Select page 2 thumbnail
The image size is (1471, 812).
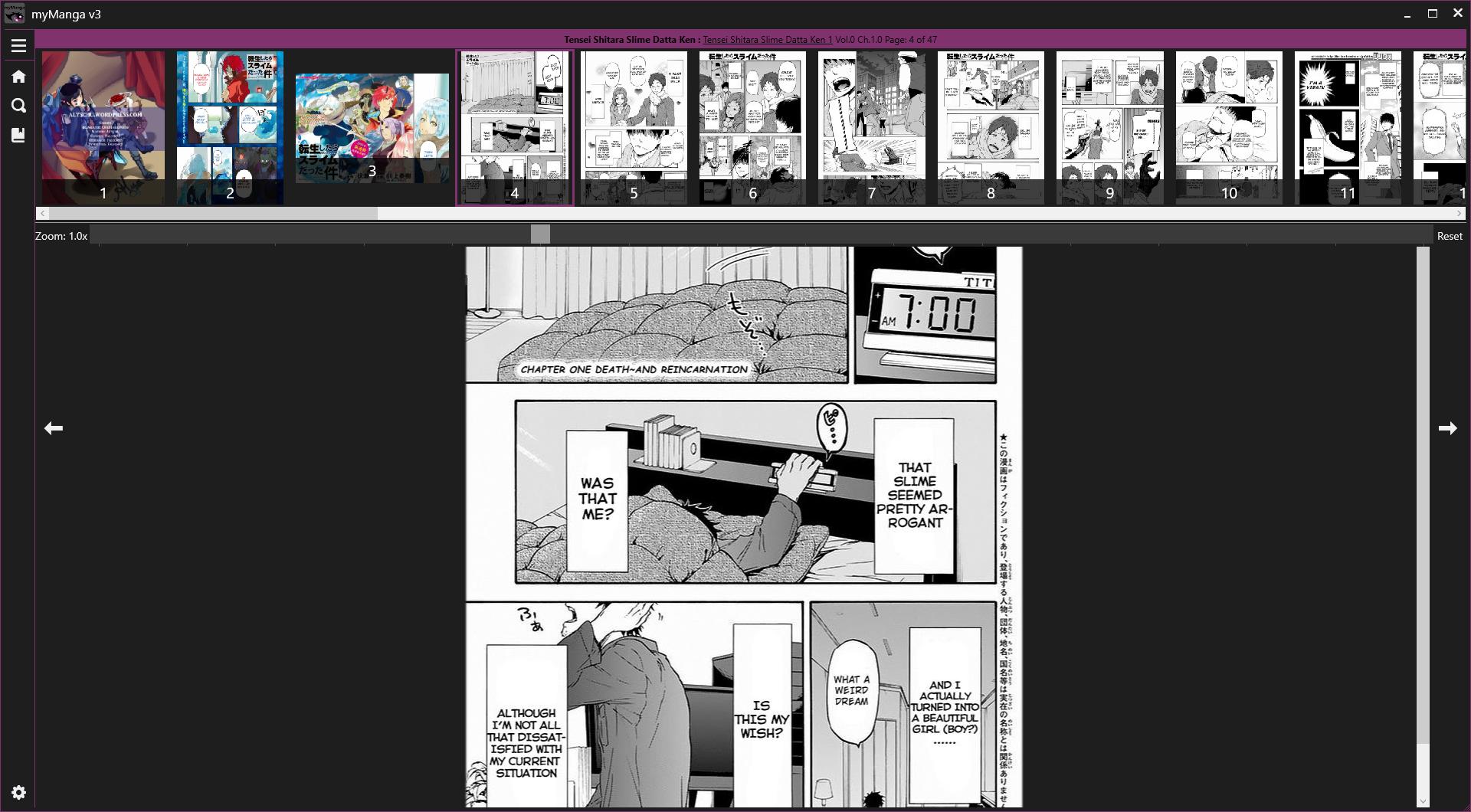(x=230, y=128)
